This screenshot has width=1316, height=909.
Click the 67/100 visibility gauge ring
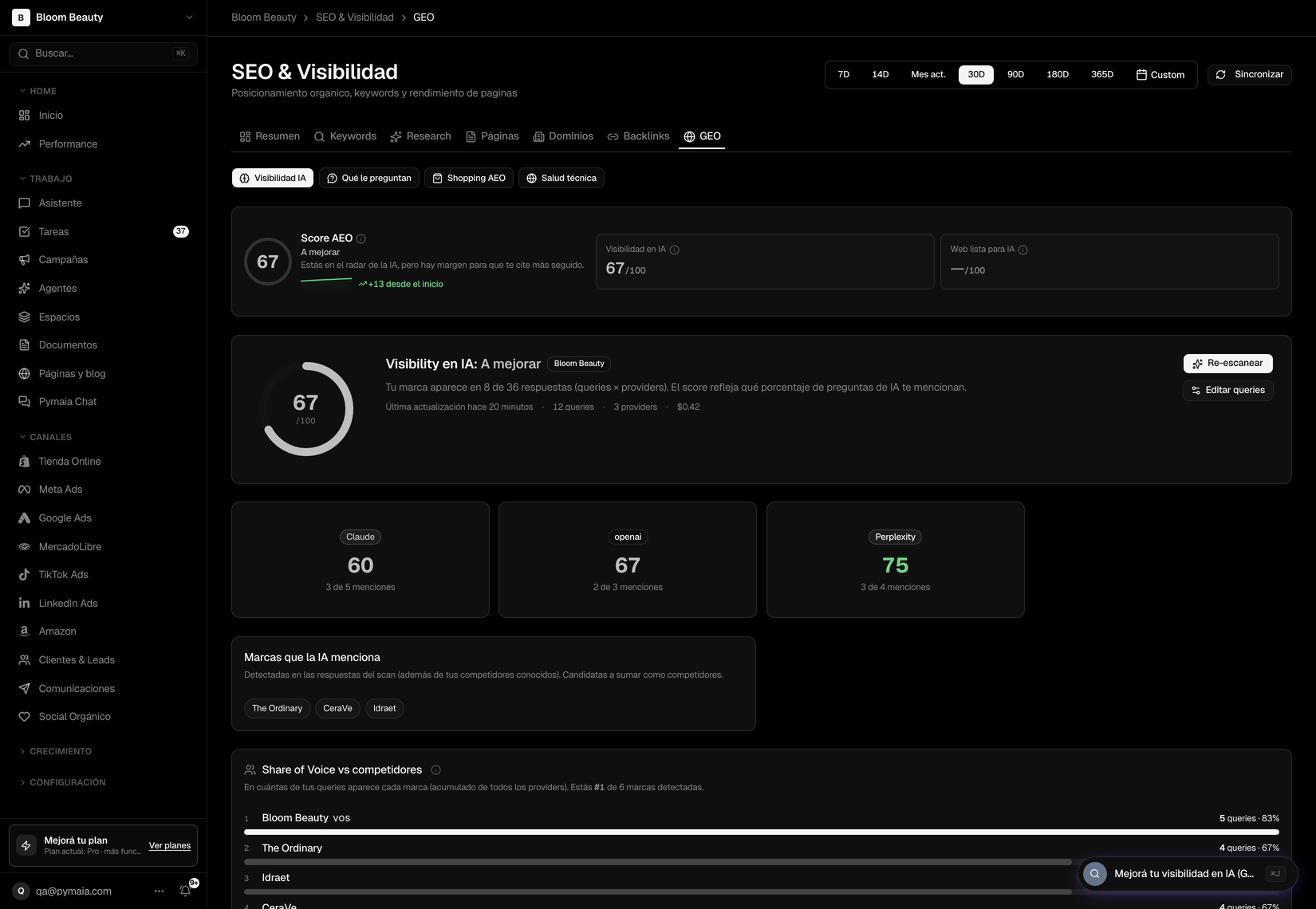tap(306, 409)
